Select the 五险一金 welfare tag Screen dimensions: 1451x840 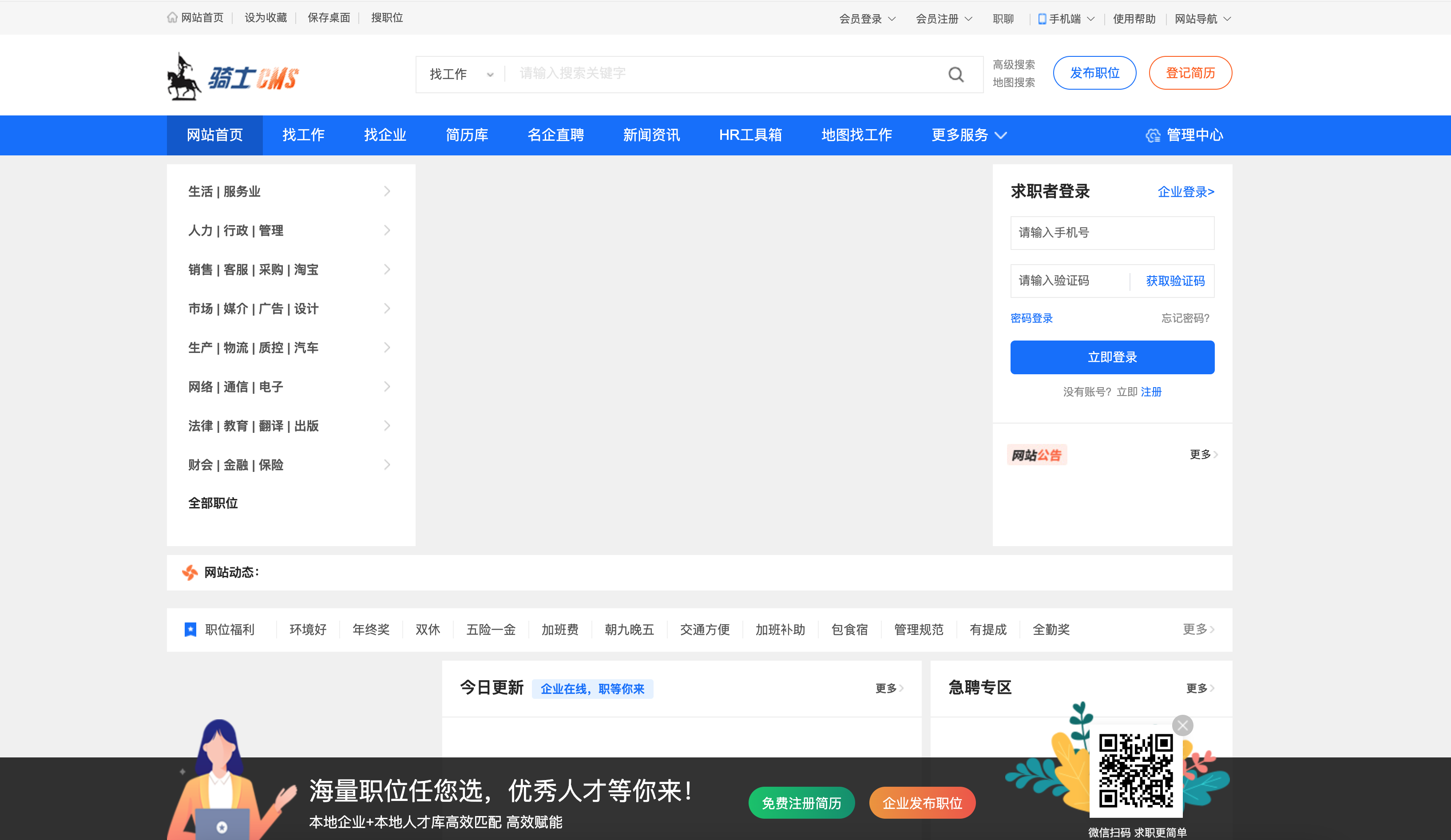tap(491, 629)
